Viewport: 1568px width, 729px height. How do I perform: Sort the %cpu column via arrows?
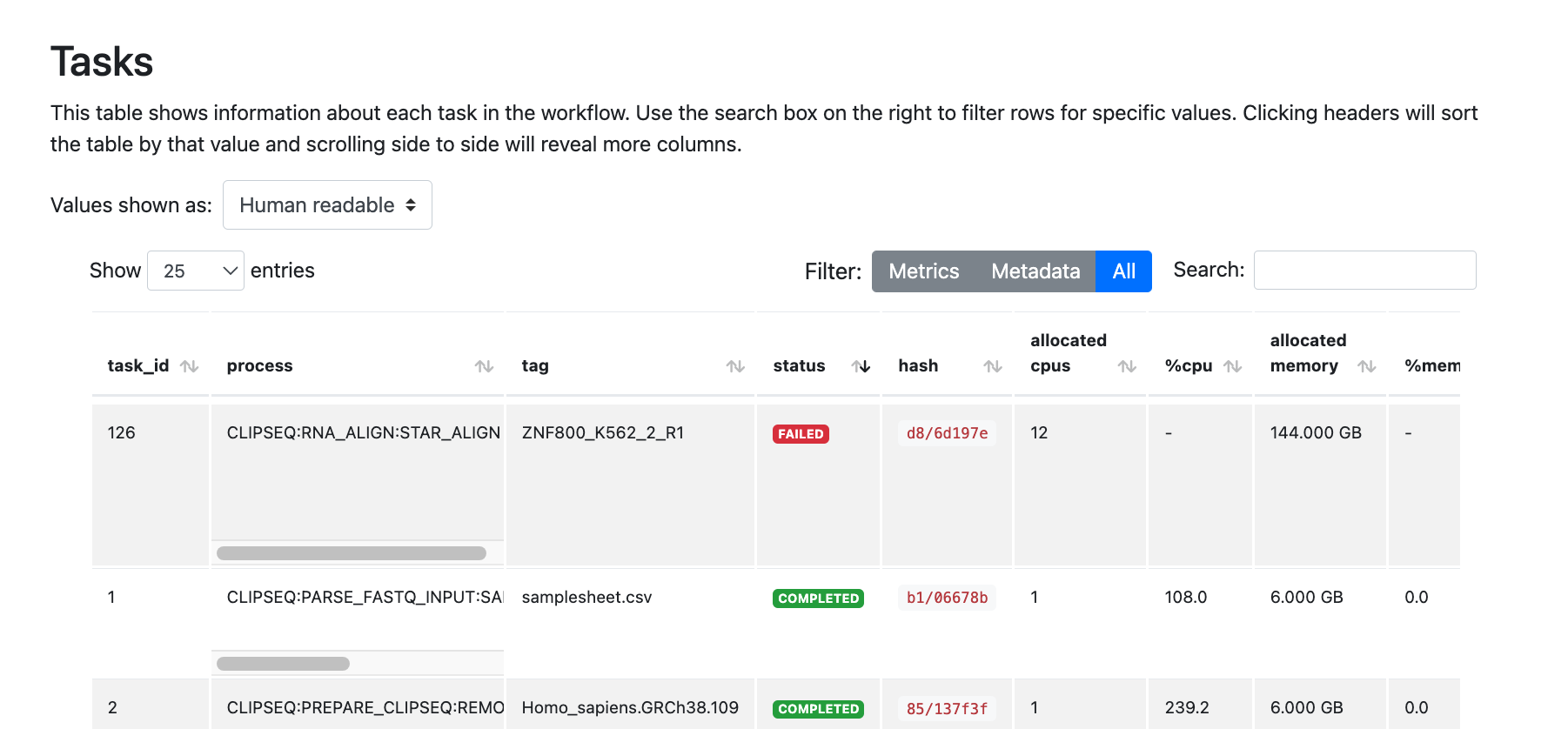coord(1232,366)
